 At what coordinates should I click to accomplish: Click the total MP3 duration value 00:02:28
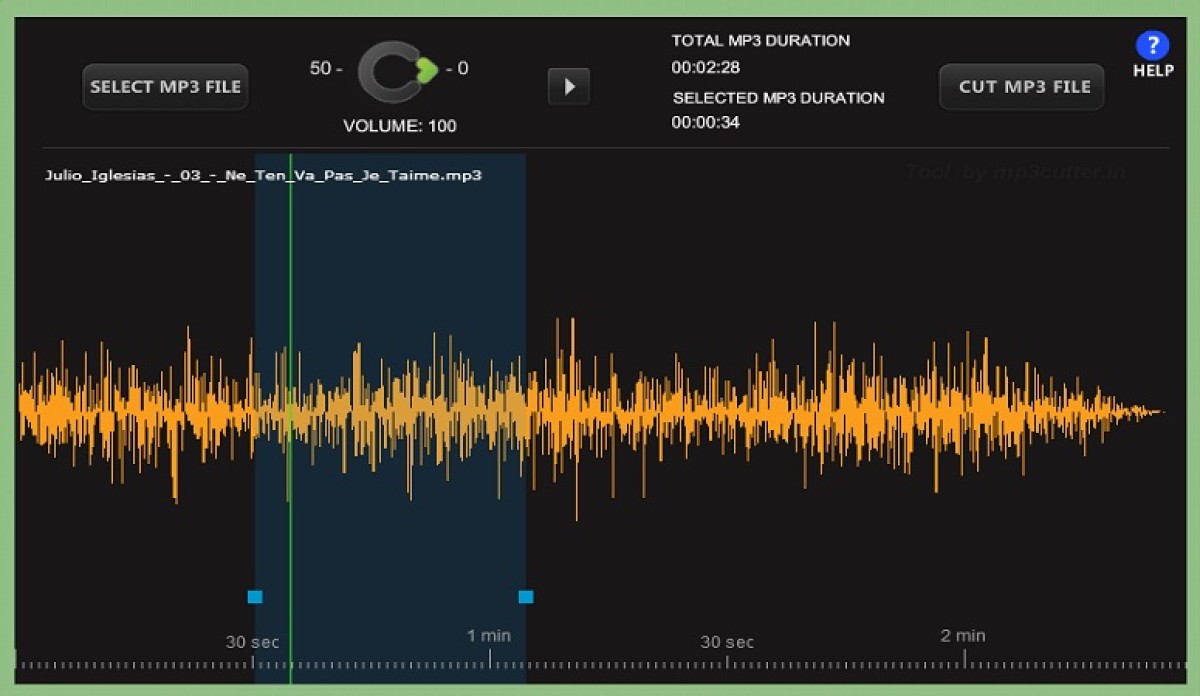(705, 68)
